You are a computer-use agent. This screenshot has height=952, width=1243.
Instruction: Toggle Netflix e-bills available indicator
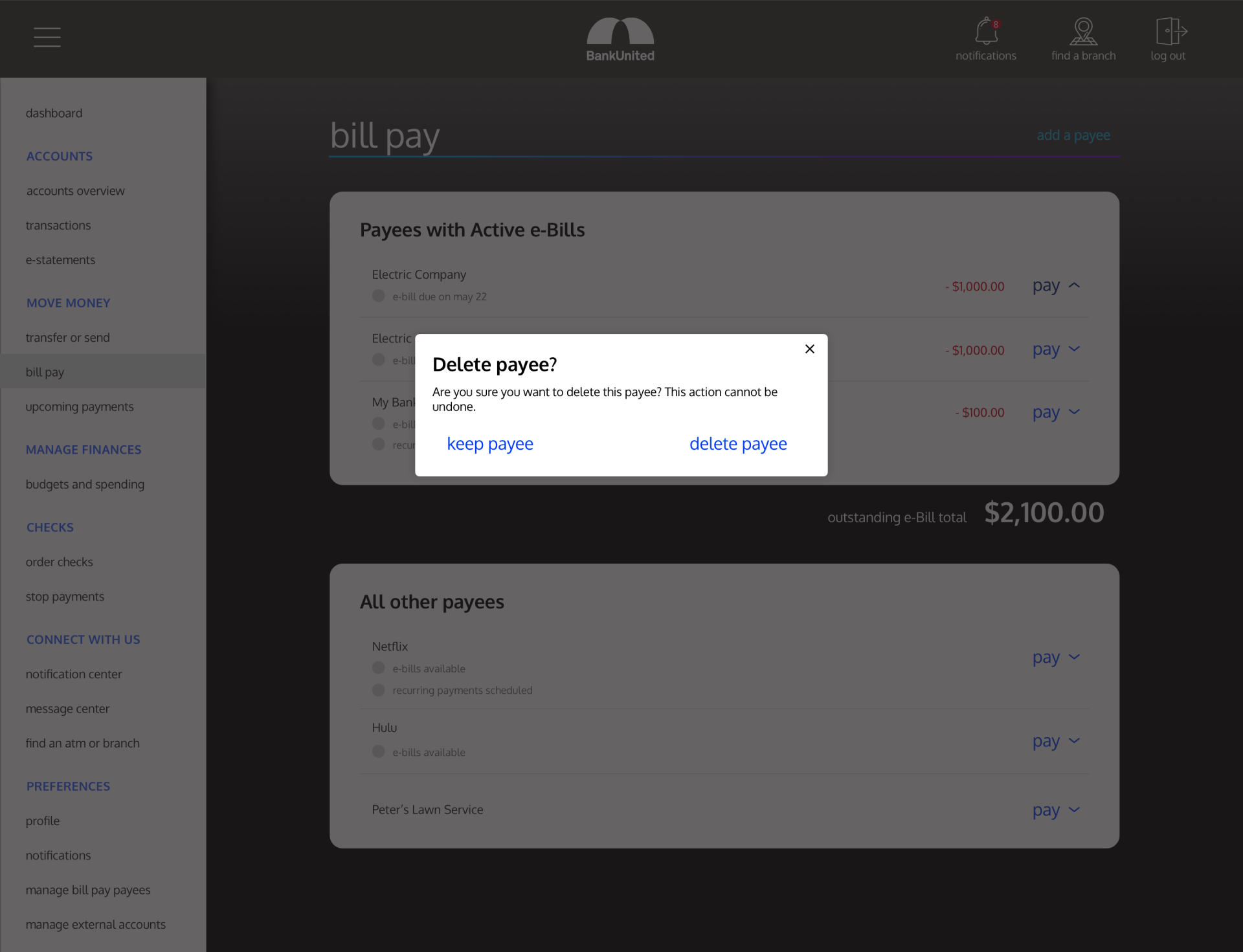pos(379,668)
